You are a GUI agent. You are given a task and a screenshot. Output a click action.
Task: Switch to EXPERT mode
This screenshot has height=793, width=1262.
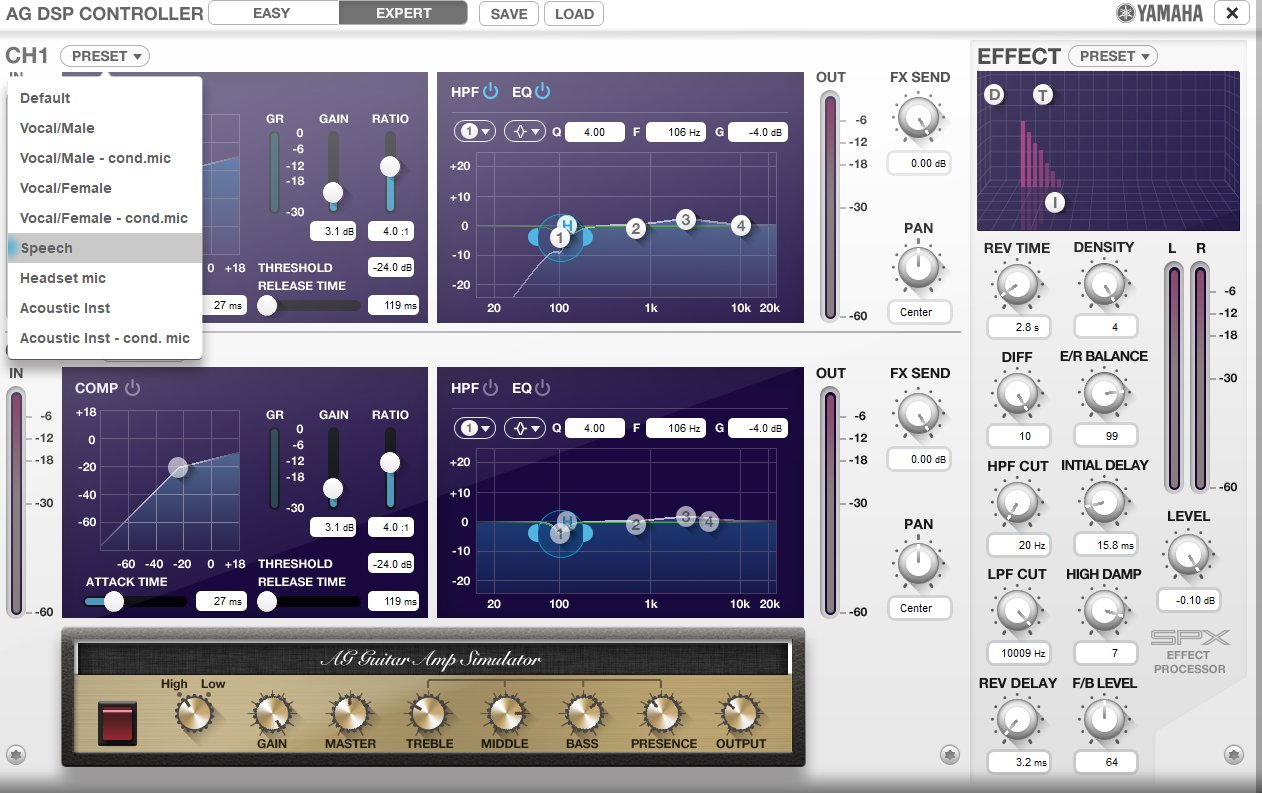coord(404,13)
